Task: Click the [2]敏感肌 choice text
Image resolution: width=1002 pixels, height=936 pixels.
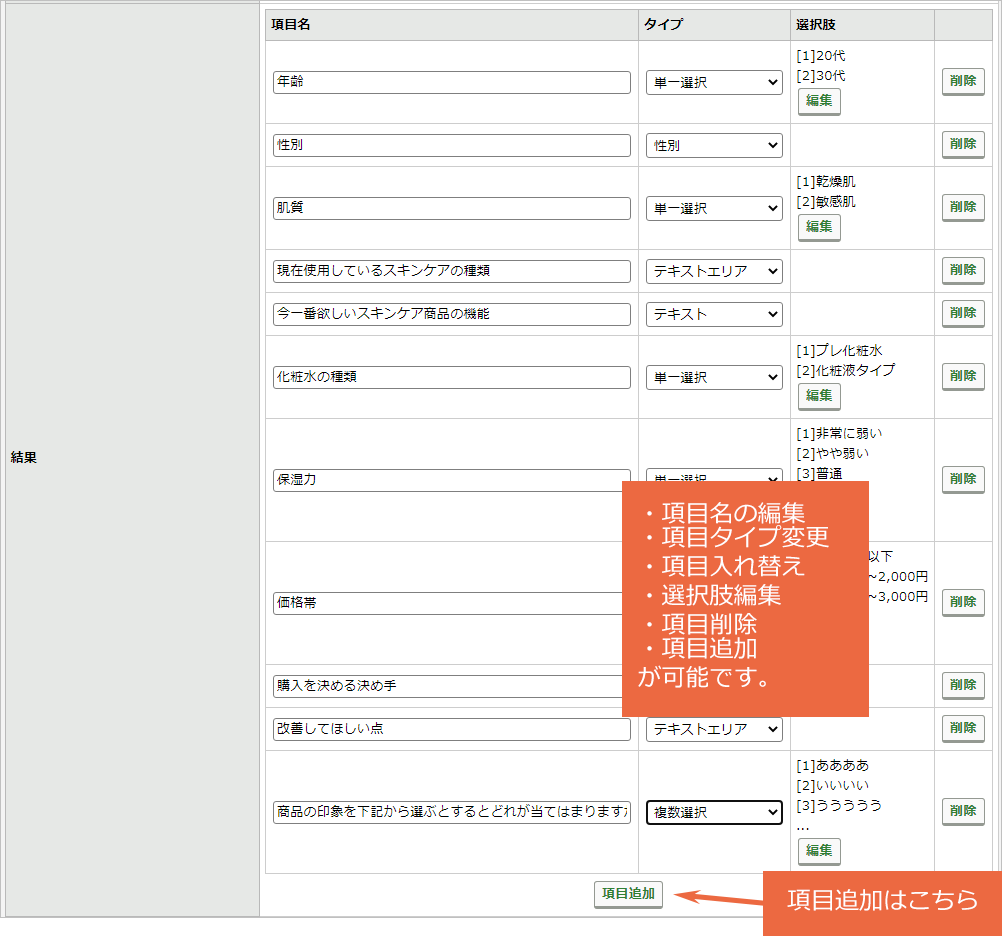Action: [x=826, y=202]
